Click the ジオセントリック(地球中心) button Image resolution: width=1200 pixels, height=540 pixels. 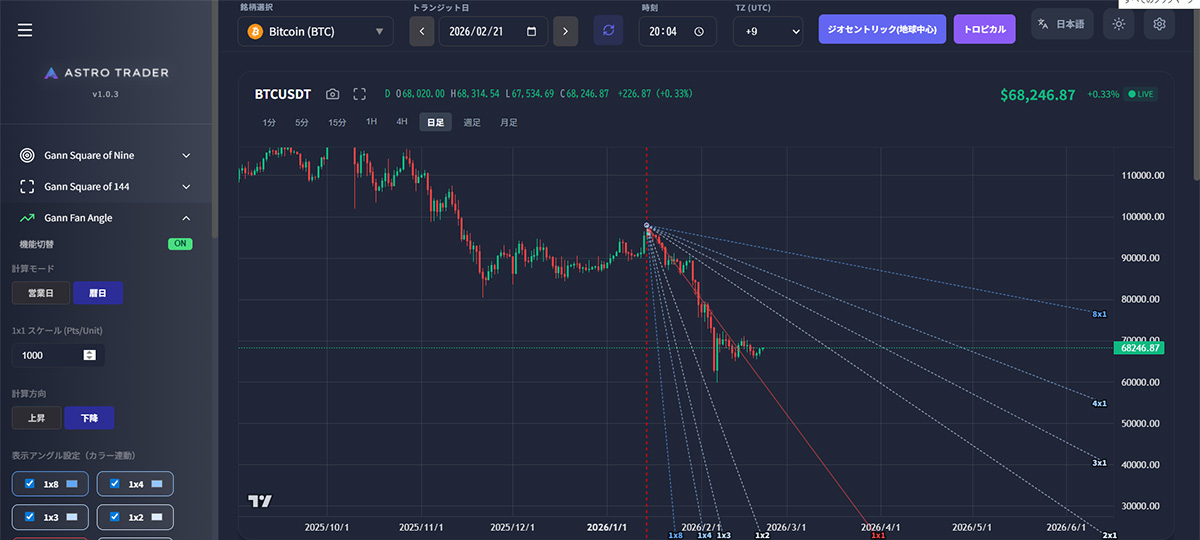pos(882,29)
